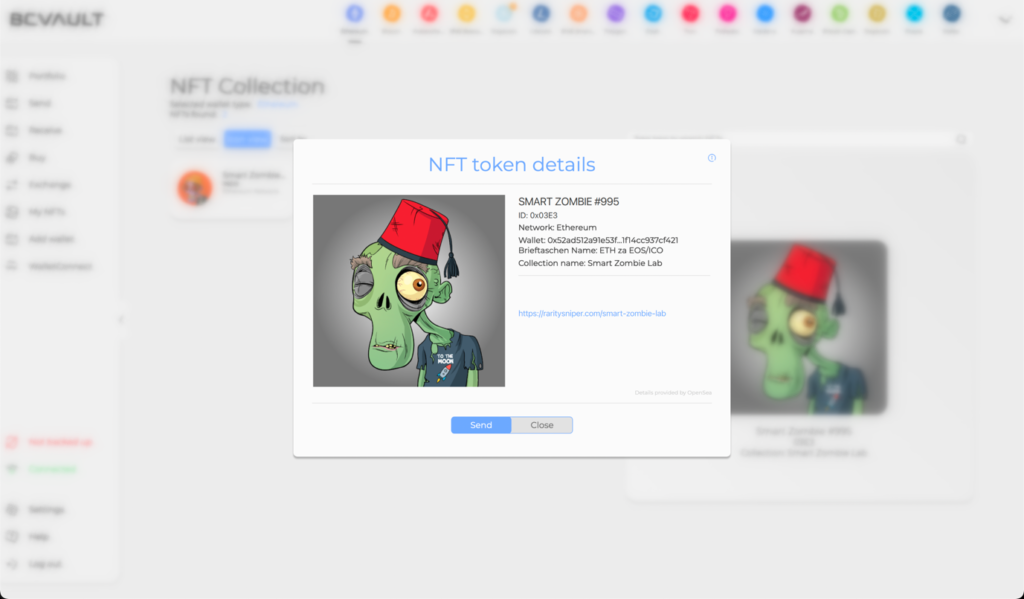Close the NFT token details dialog
The height and width of the screenshot is (599, 1024).
[542, 425]
